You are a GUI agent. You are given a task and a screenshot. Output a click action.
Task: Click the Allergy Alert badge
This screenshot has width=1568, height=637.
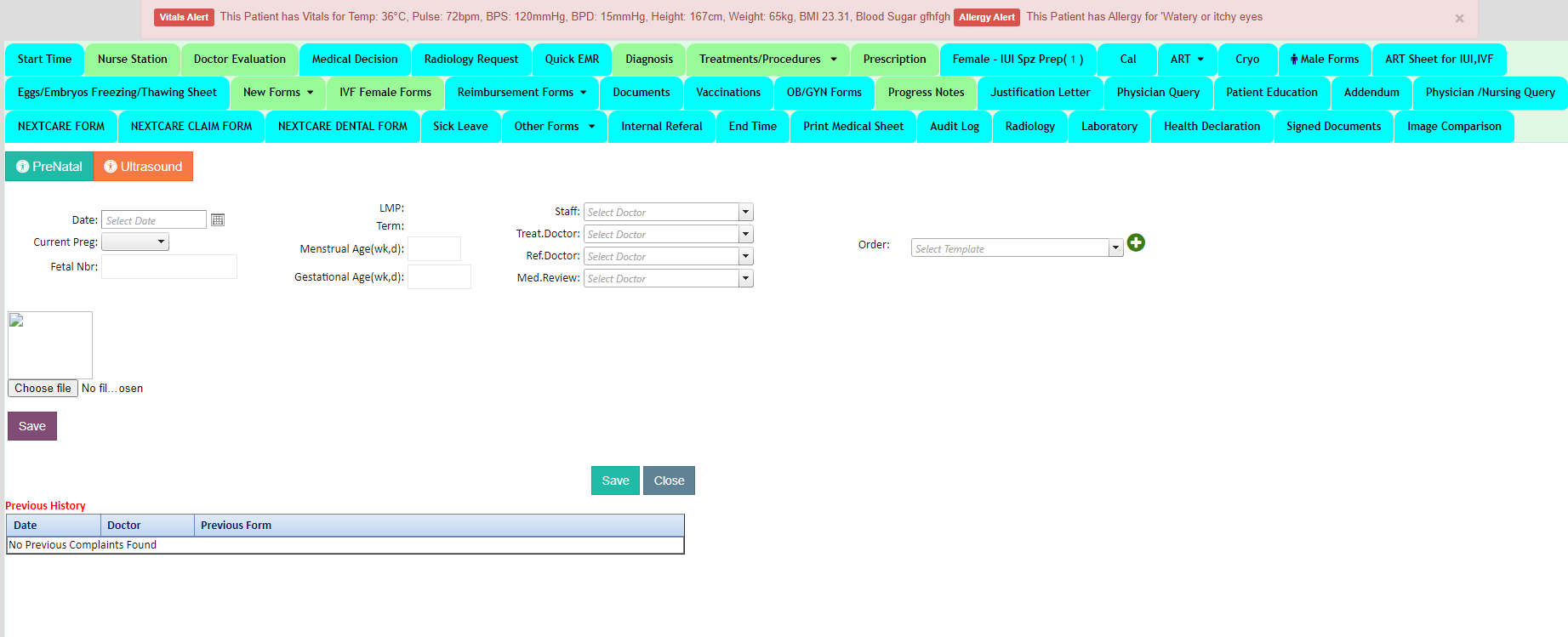click(987, 17)
